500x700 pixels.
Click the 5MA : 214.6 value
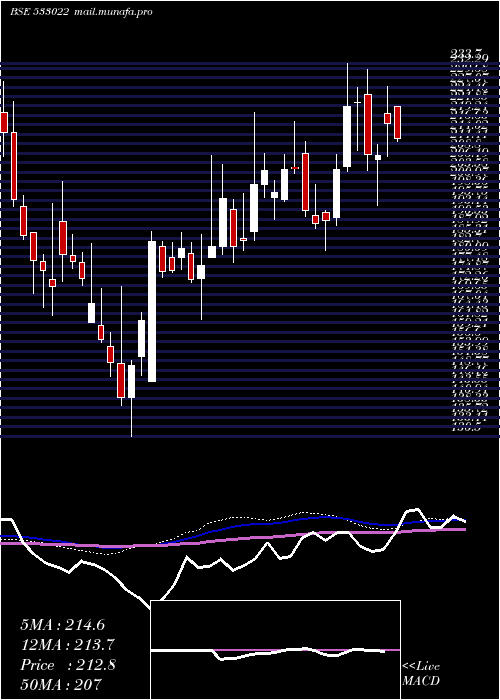click(x=62, y=625)
